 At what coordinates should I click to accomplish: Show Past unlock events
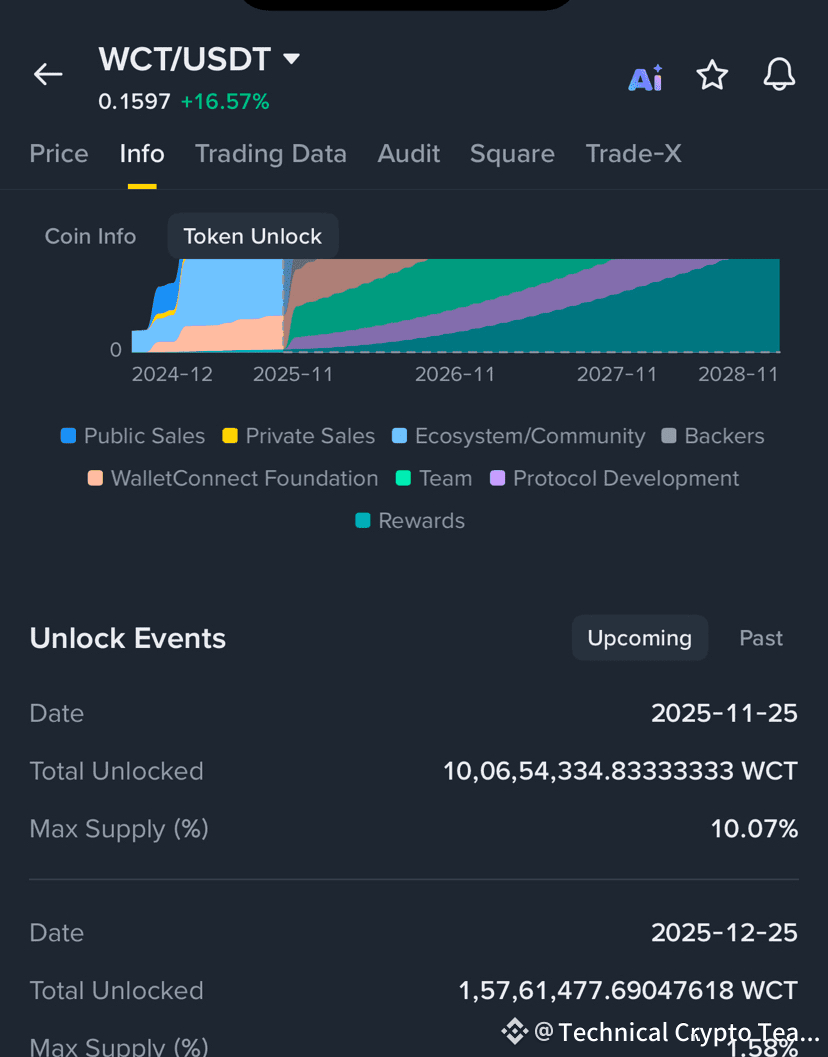pos(761,638)
